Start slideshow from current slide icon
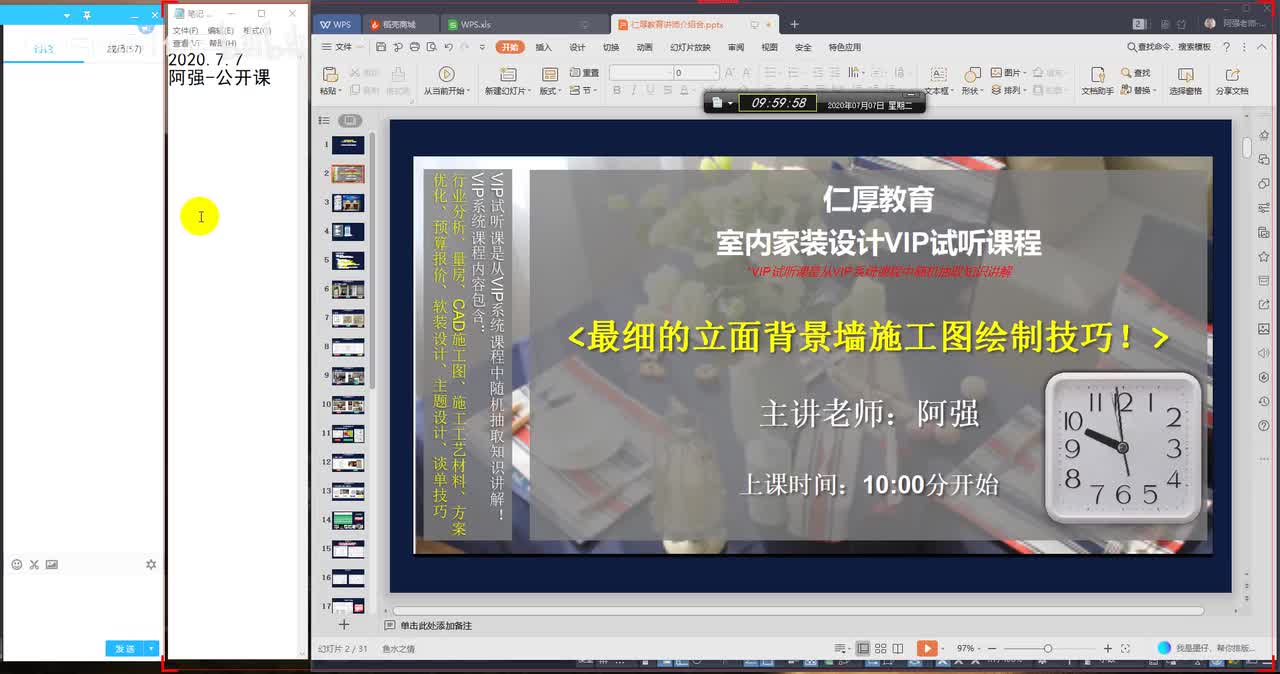 point(446,74)
